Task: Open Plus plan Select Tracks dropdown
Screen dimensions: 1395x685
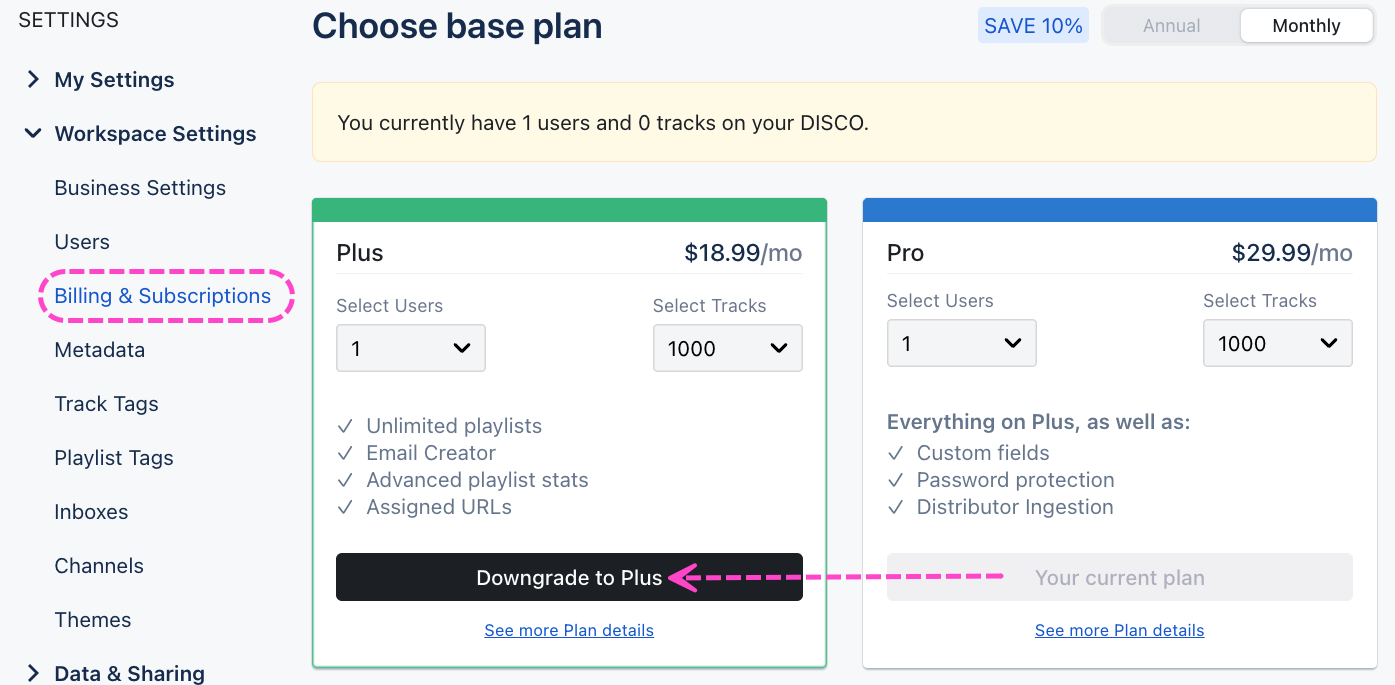Action: (727, 348)
